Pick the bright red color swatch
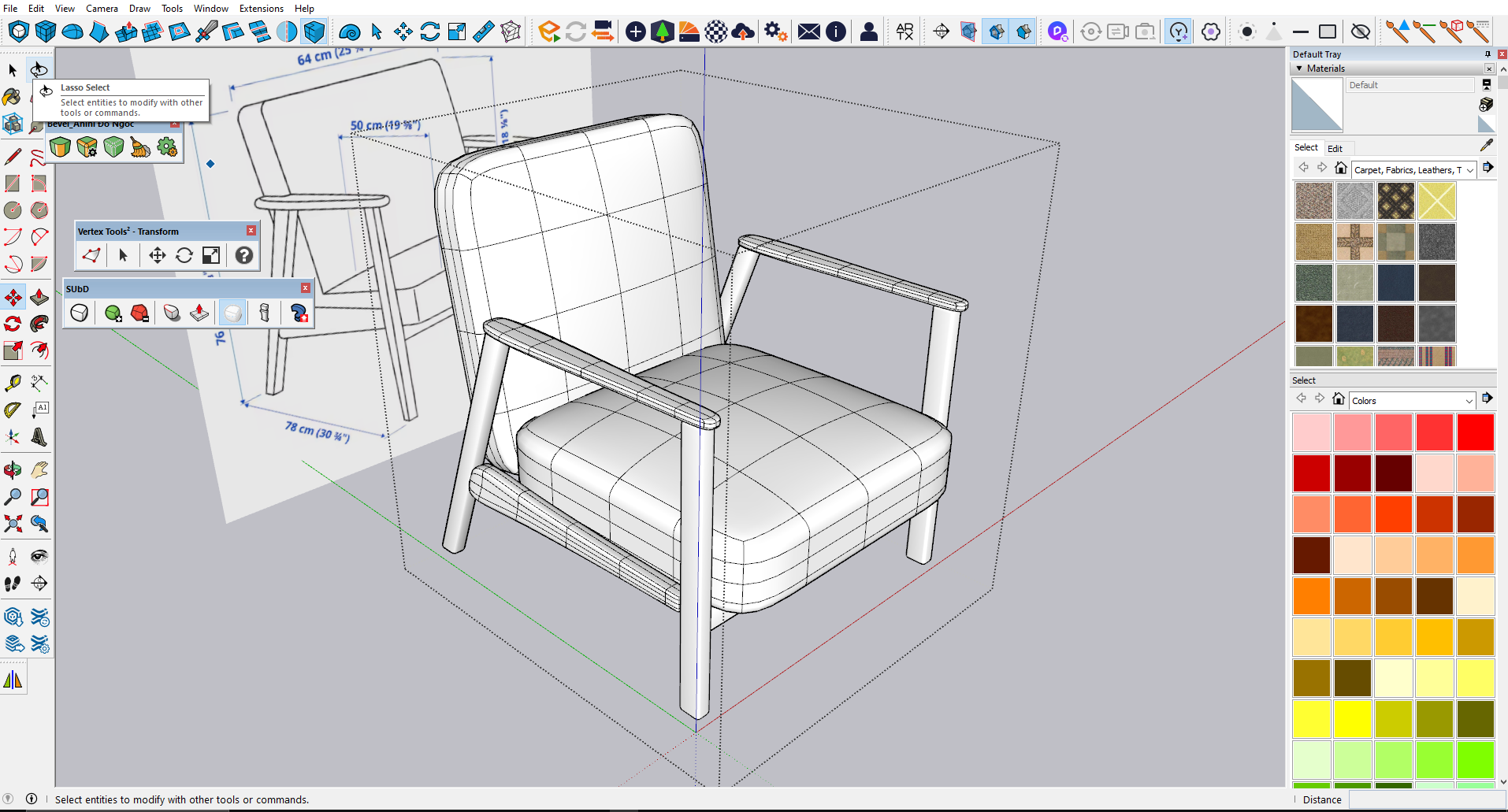 click(1475, 432)
